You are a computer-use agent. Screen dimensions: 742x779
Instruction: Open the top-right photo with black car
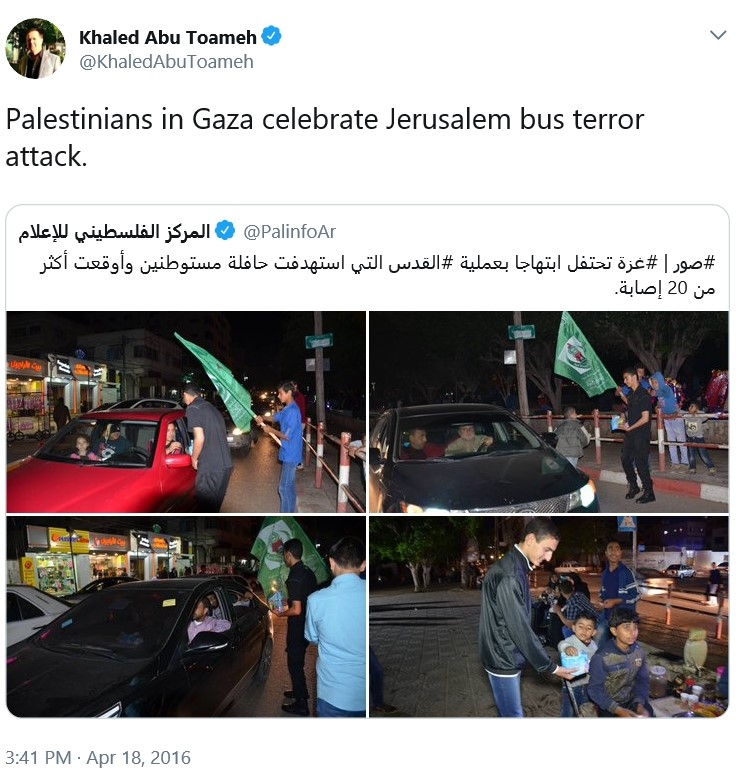[549, 412]
